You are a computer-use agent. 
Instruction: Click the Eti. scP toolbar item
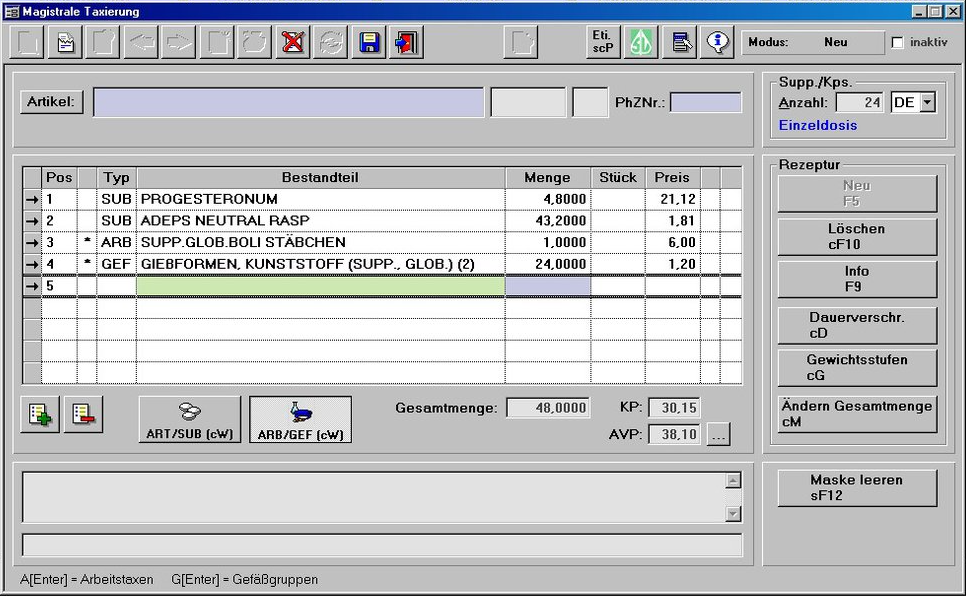click(601, 41)
